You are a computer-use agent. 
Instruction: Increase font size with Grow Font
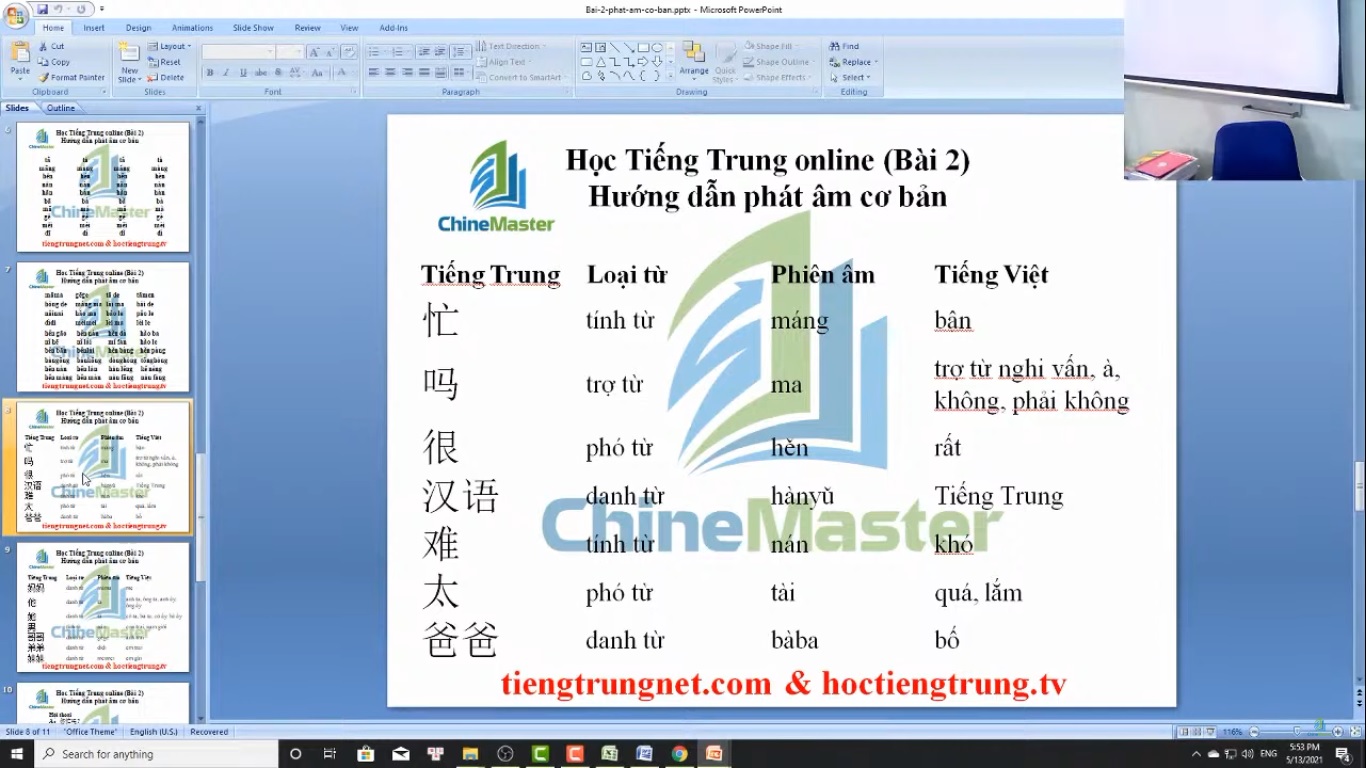314,51
